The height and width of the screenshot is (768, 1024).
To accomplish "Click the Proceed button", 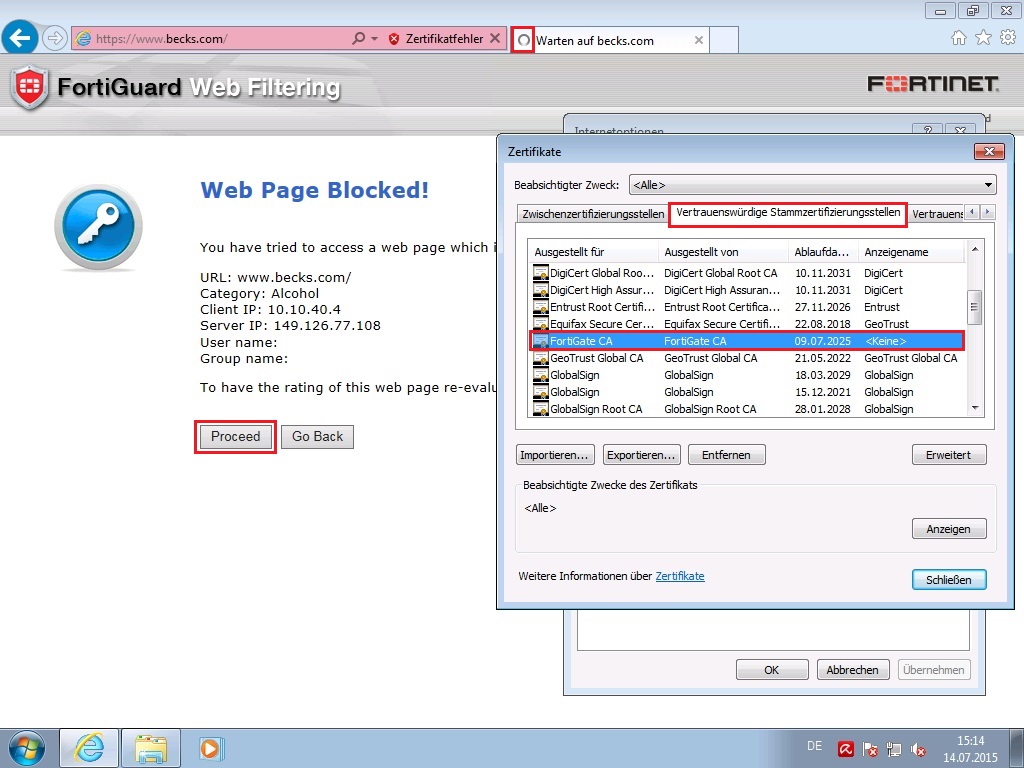I will 235,437.
